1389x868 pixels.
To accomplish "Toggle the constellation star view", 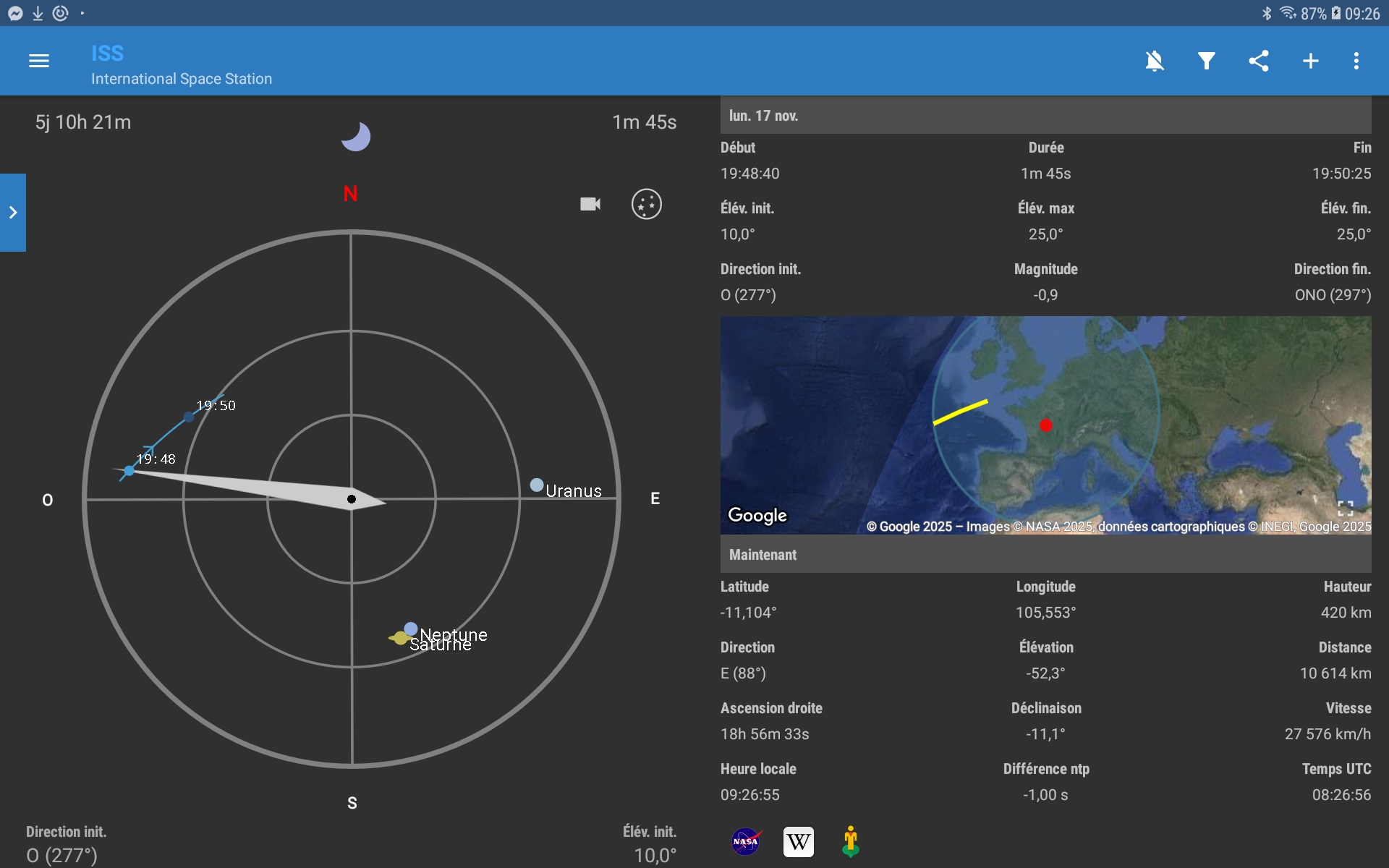I will [646, 204].
